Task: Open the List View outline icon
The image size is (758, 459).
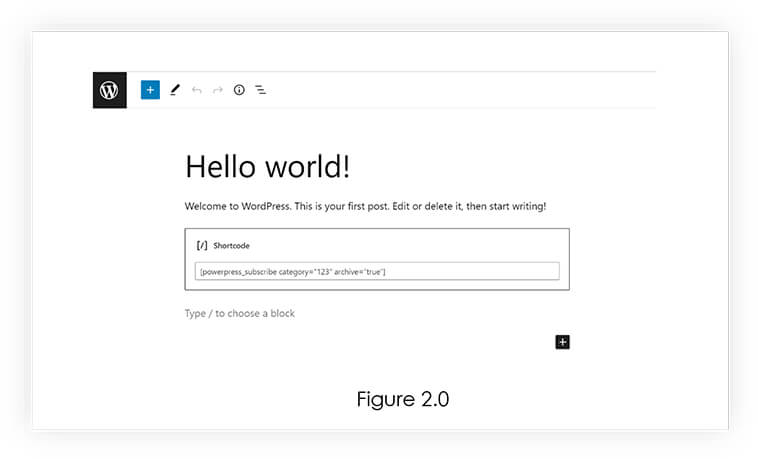Action: 261,90
